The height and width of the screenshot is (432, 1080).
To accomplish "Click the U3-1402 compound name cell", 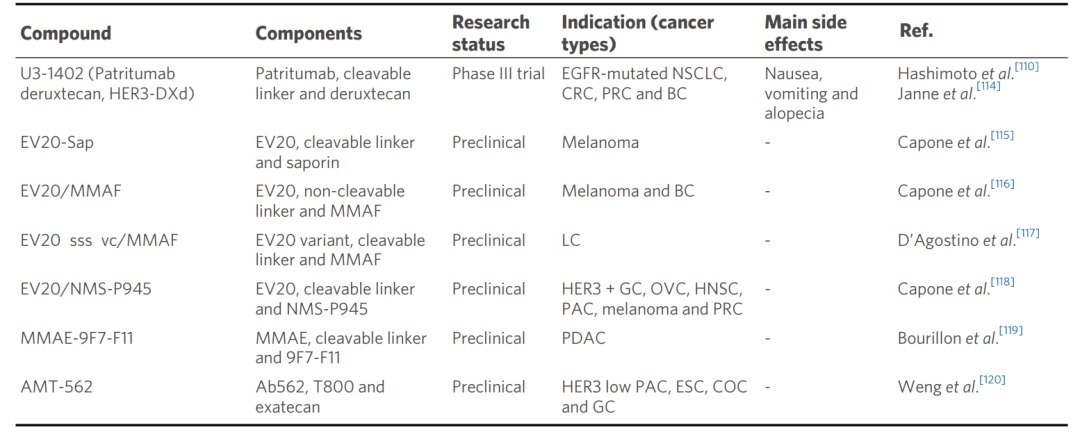I will (106, 84).
